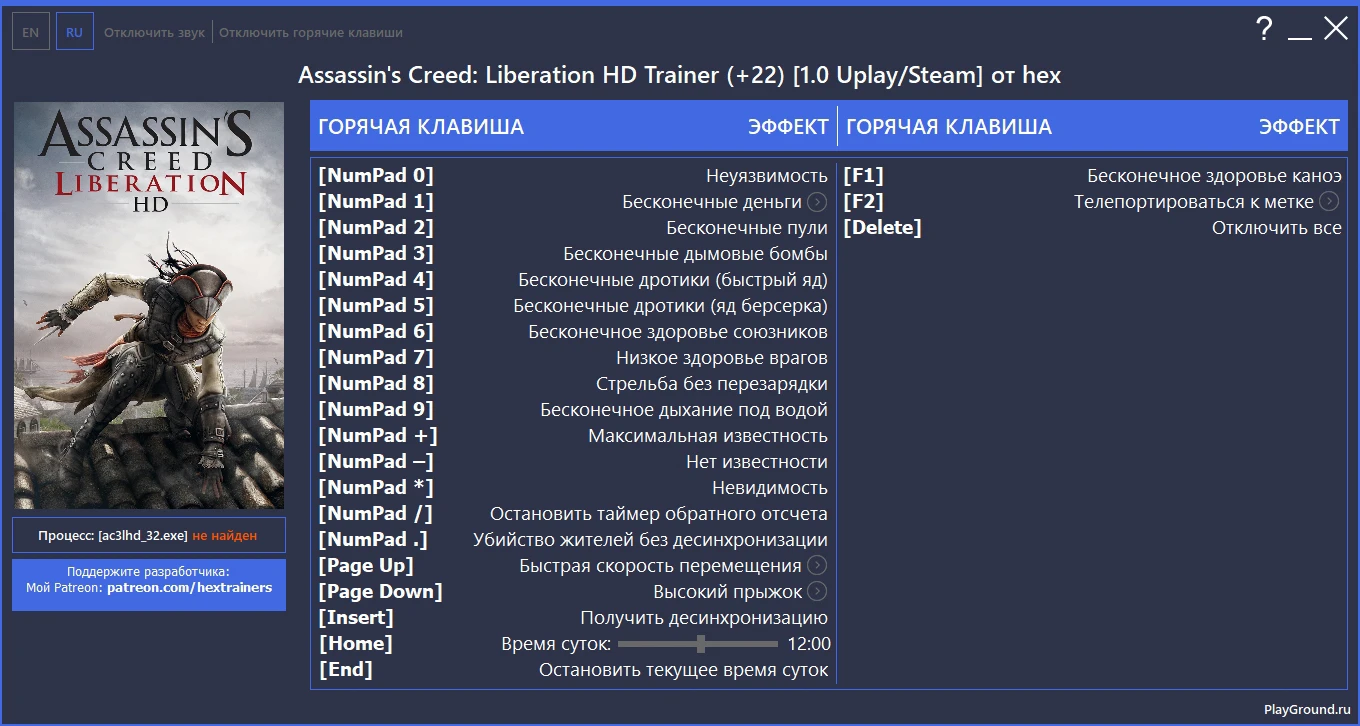
Task: Expand options for 'Высокий прыжок'
Action: point(816,591)
